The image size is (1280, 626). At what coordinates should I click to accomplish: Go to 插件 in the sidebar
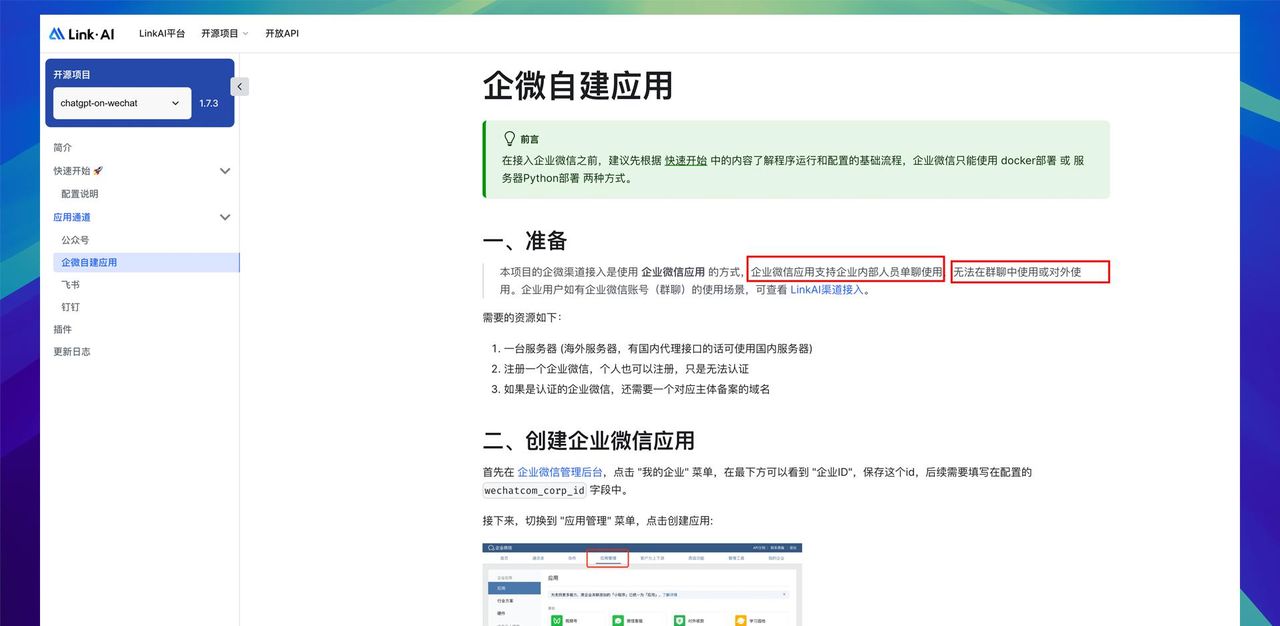63,329
